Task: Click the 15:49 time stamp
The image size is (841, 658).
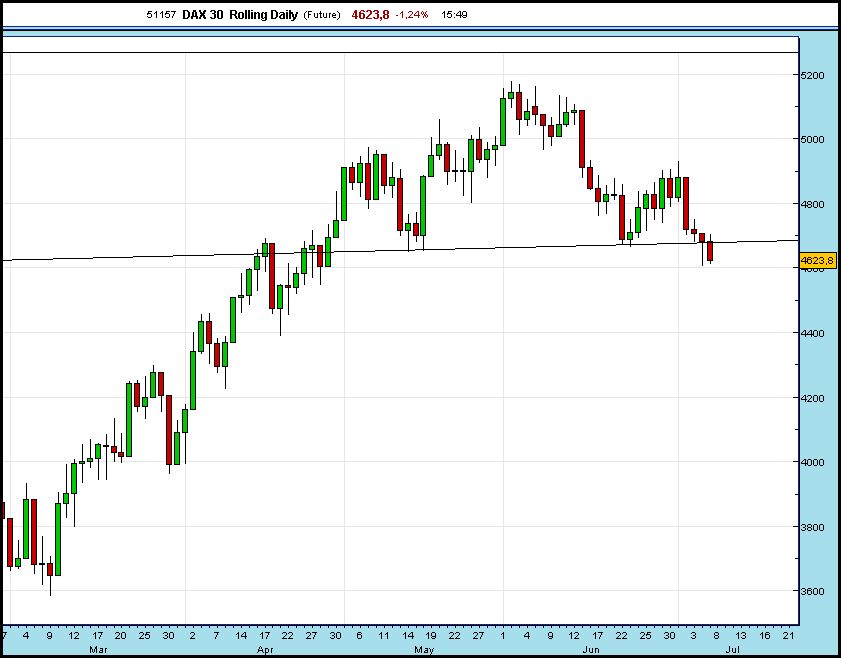Action: [454, 15]
